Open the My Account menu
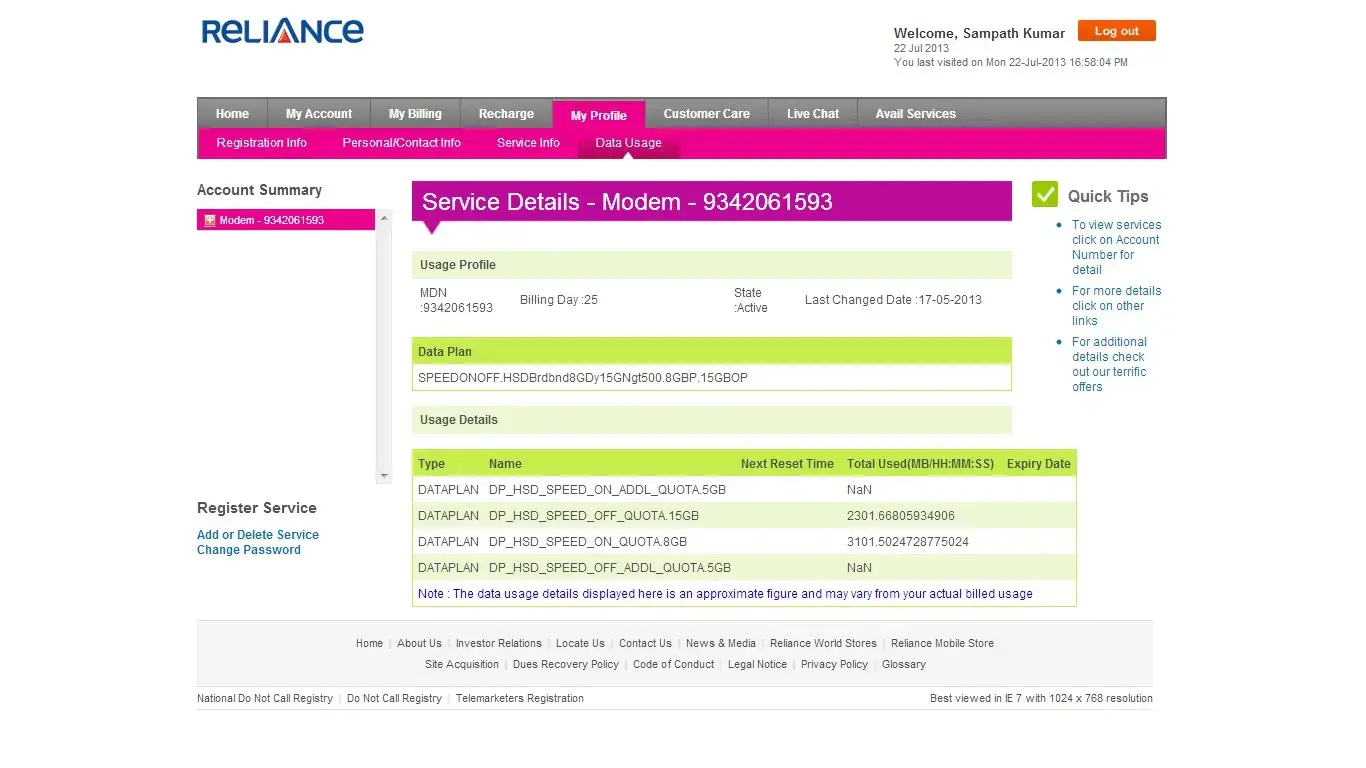The height and width of the screenshot is (768, 1366). [x=319, y=114]
